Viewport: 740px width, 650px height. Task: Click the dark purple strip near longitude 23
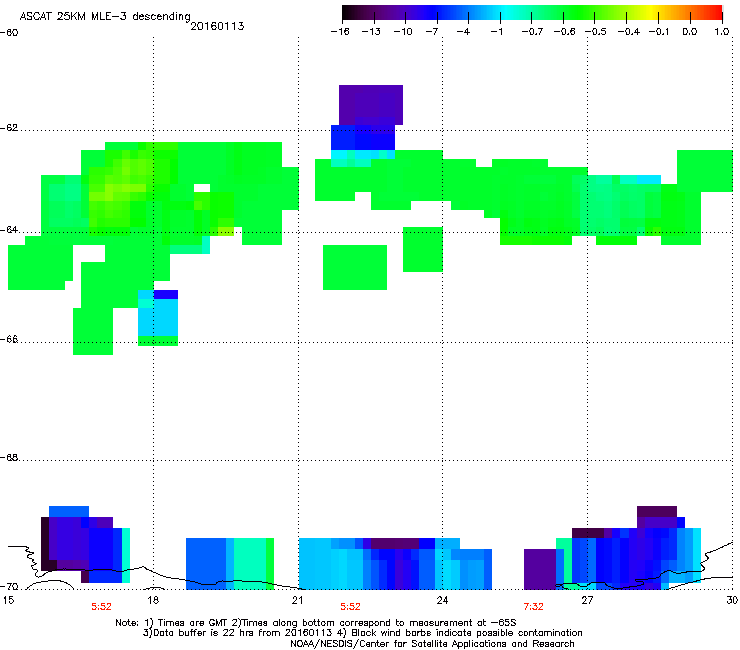tap(395, 543)
